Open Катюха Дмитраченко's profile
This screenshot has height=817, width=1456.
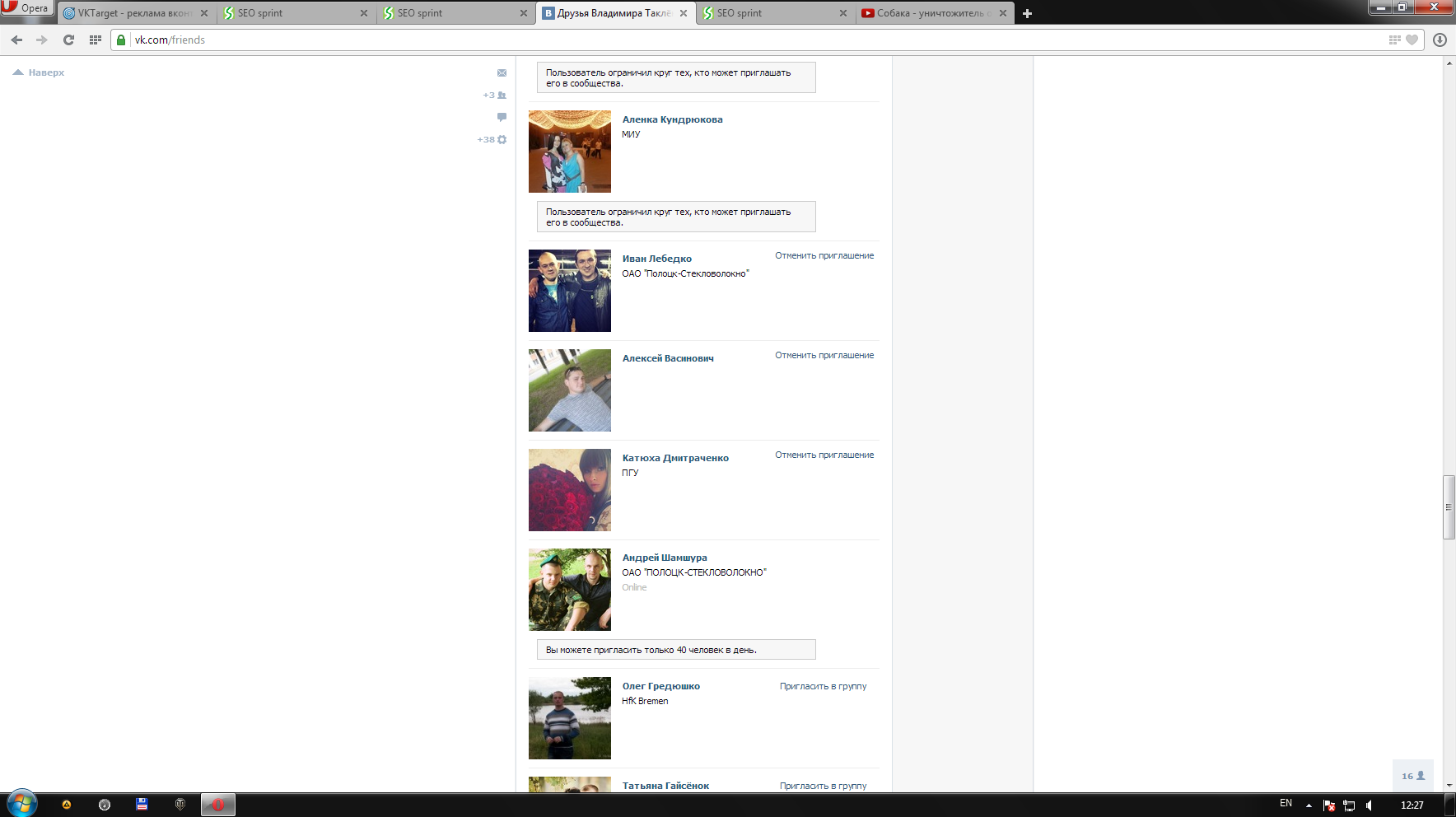click(675, 458)
